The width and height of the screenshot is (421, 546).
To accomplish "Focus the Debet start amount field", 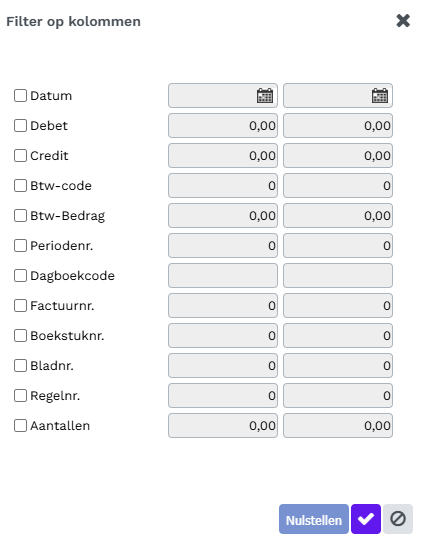I will [223, 125].
